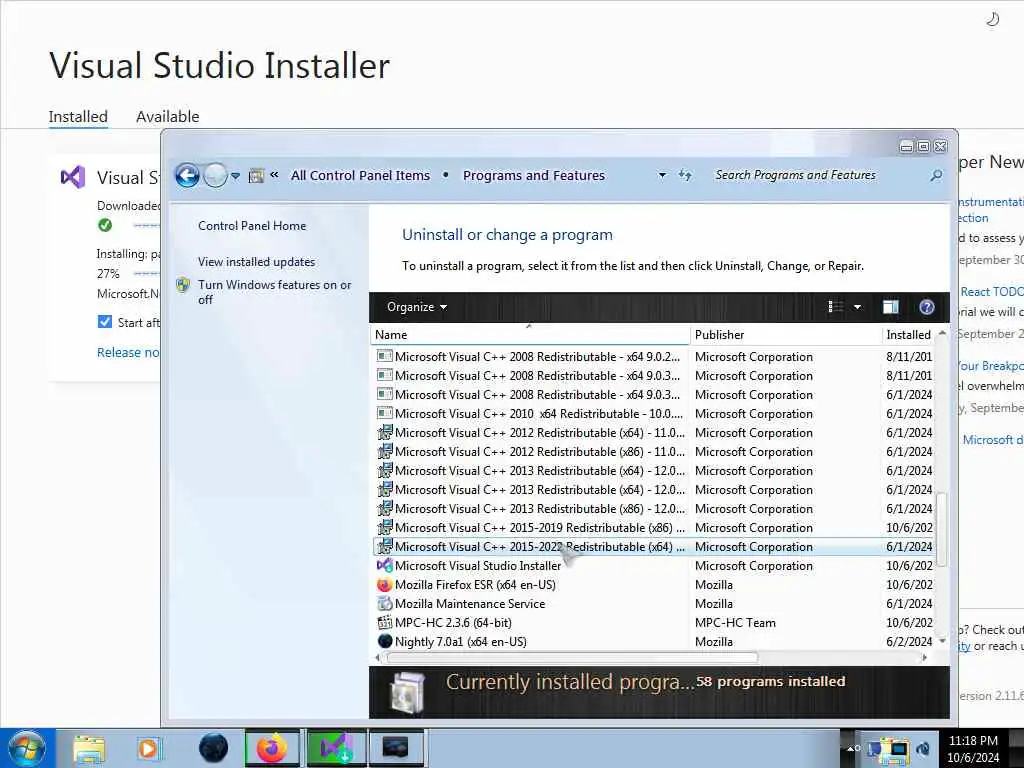
Task: Select Microsoft Visual C++ 2010 x64 Redistributable row
Action: click(x=654, y=413)
